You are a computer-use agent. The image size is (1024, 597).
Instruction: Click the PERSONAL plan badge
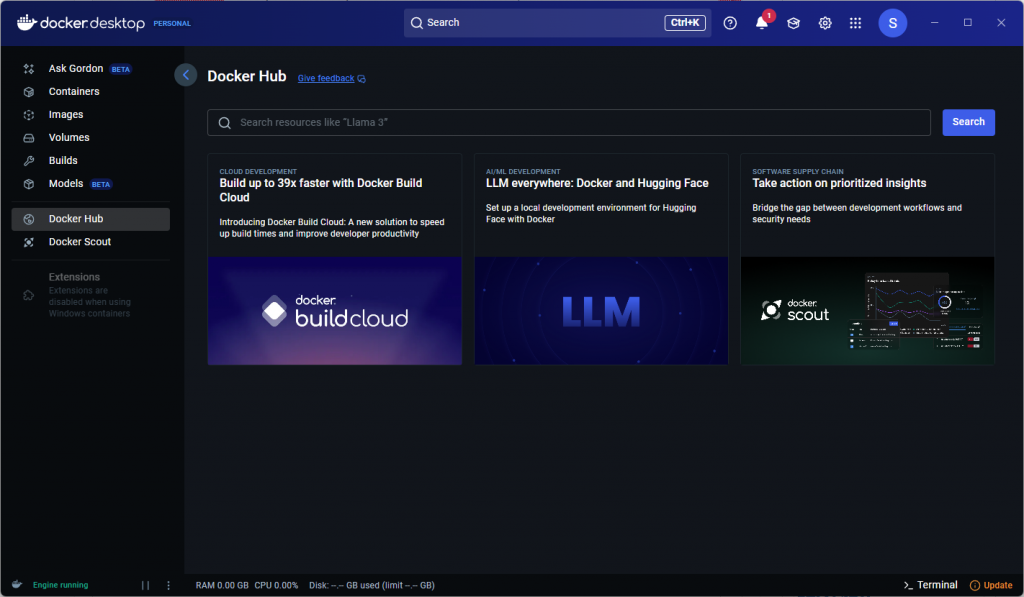[172, 24]
